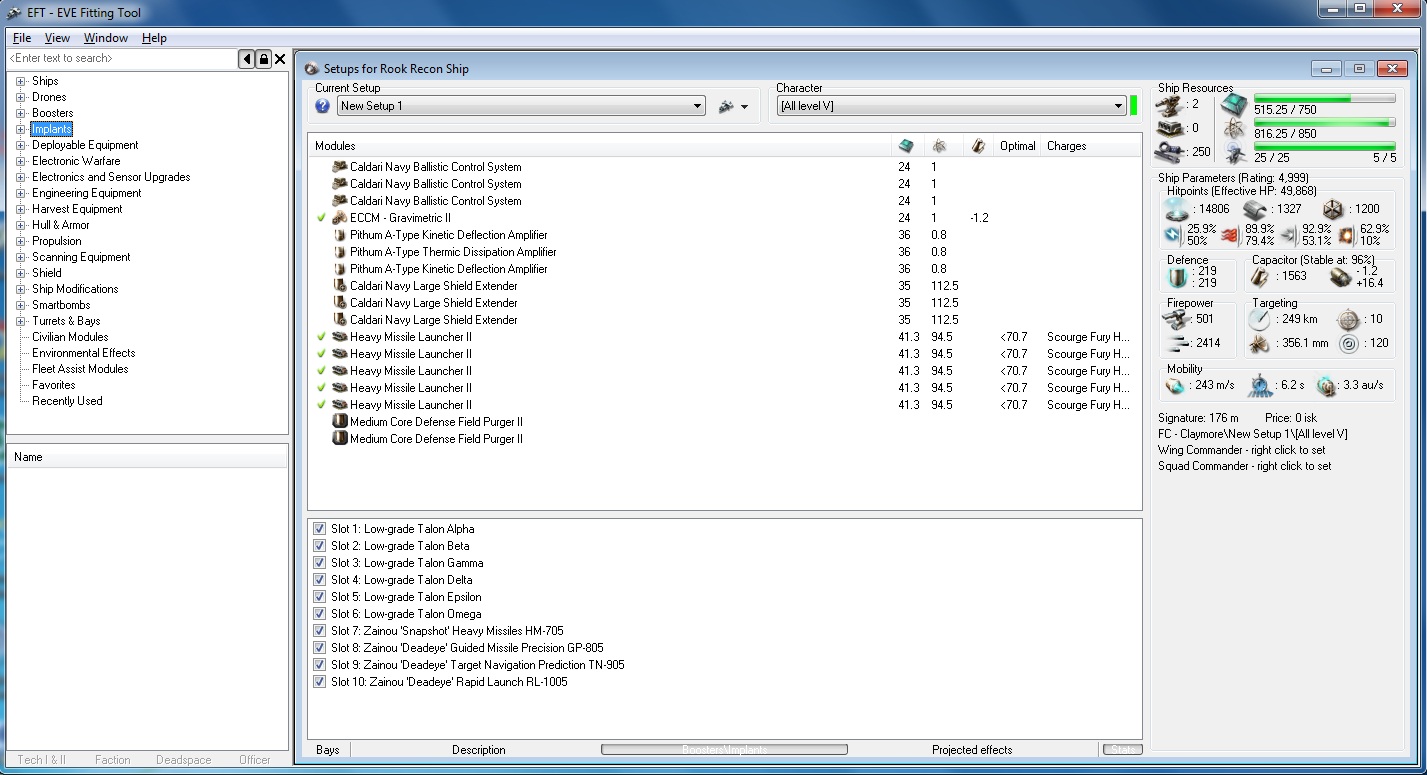
Task: Open the View menu
Action: tap(57, 38)
